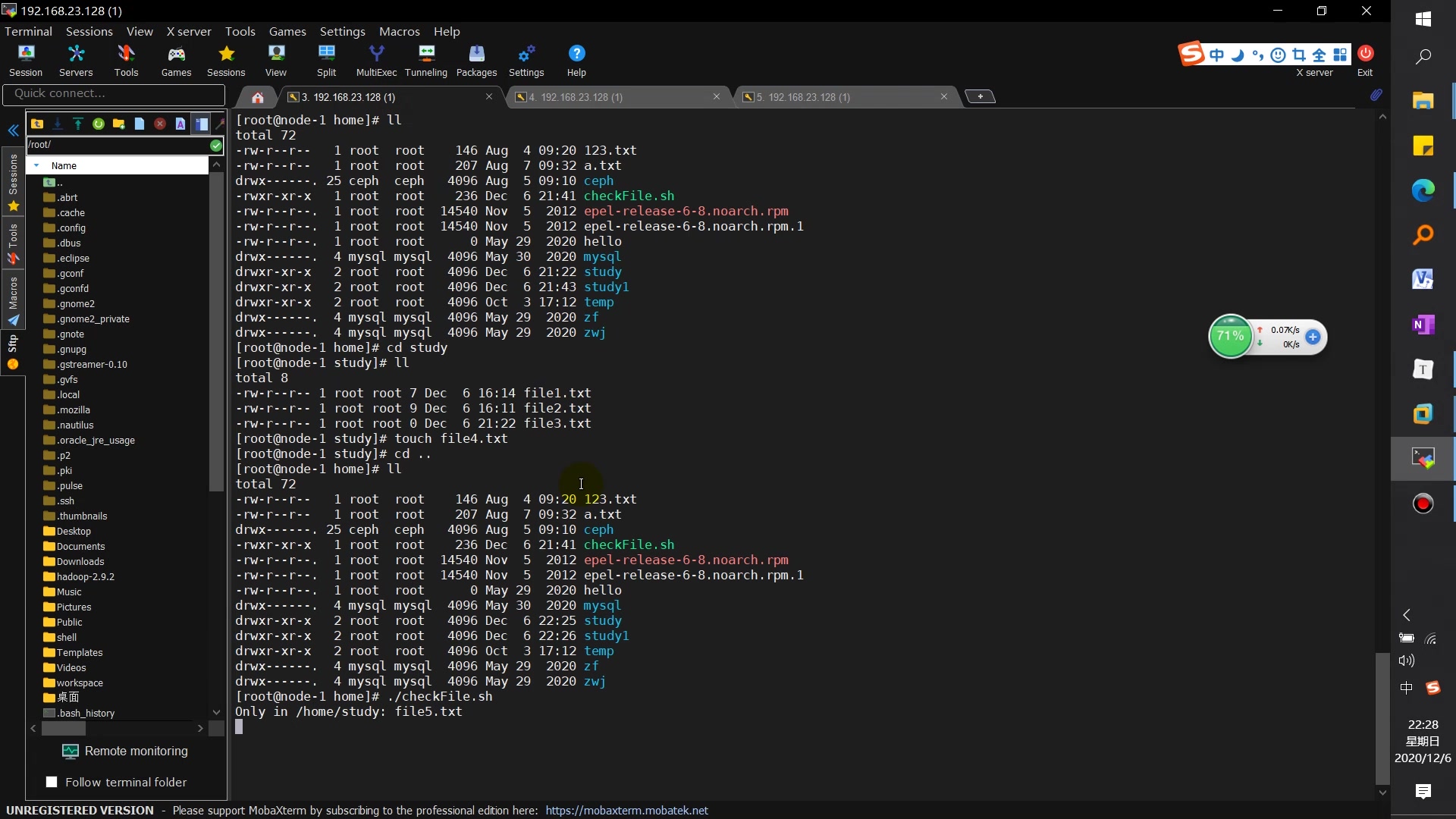Open the mobaxterm.mobatek.net link

coord(626,810)
